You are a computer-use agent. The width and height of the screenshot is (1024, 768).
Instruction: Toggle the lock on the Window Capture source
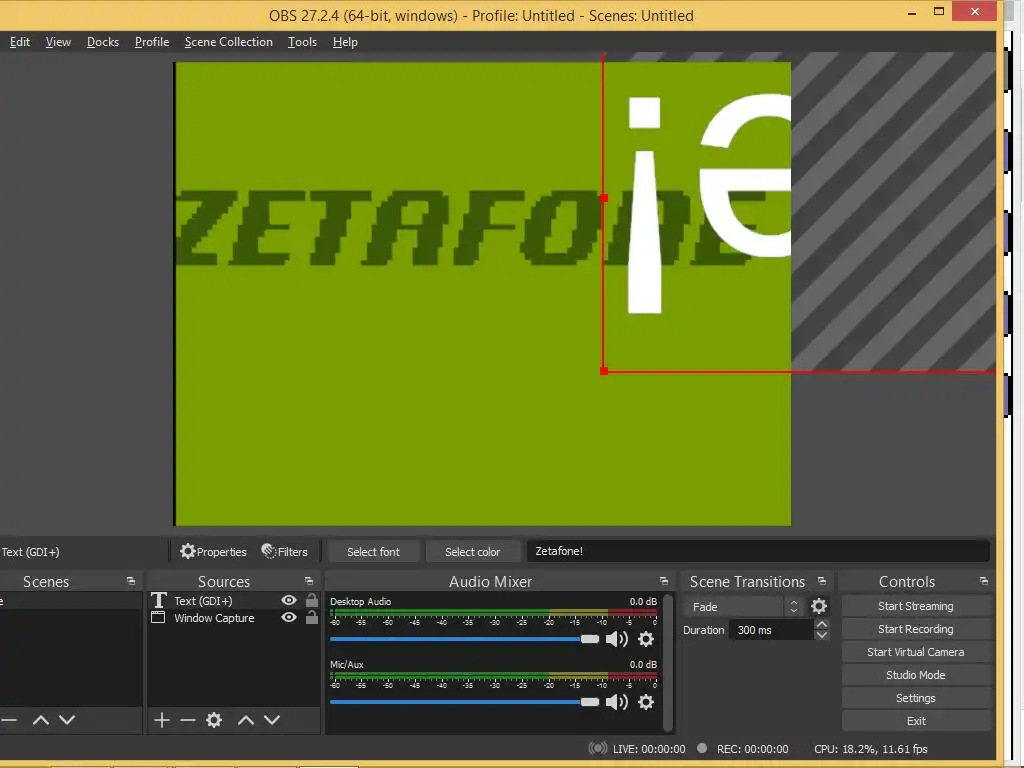tap(312, 617)
